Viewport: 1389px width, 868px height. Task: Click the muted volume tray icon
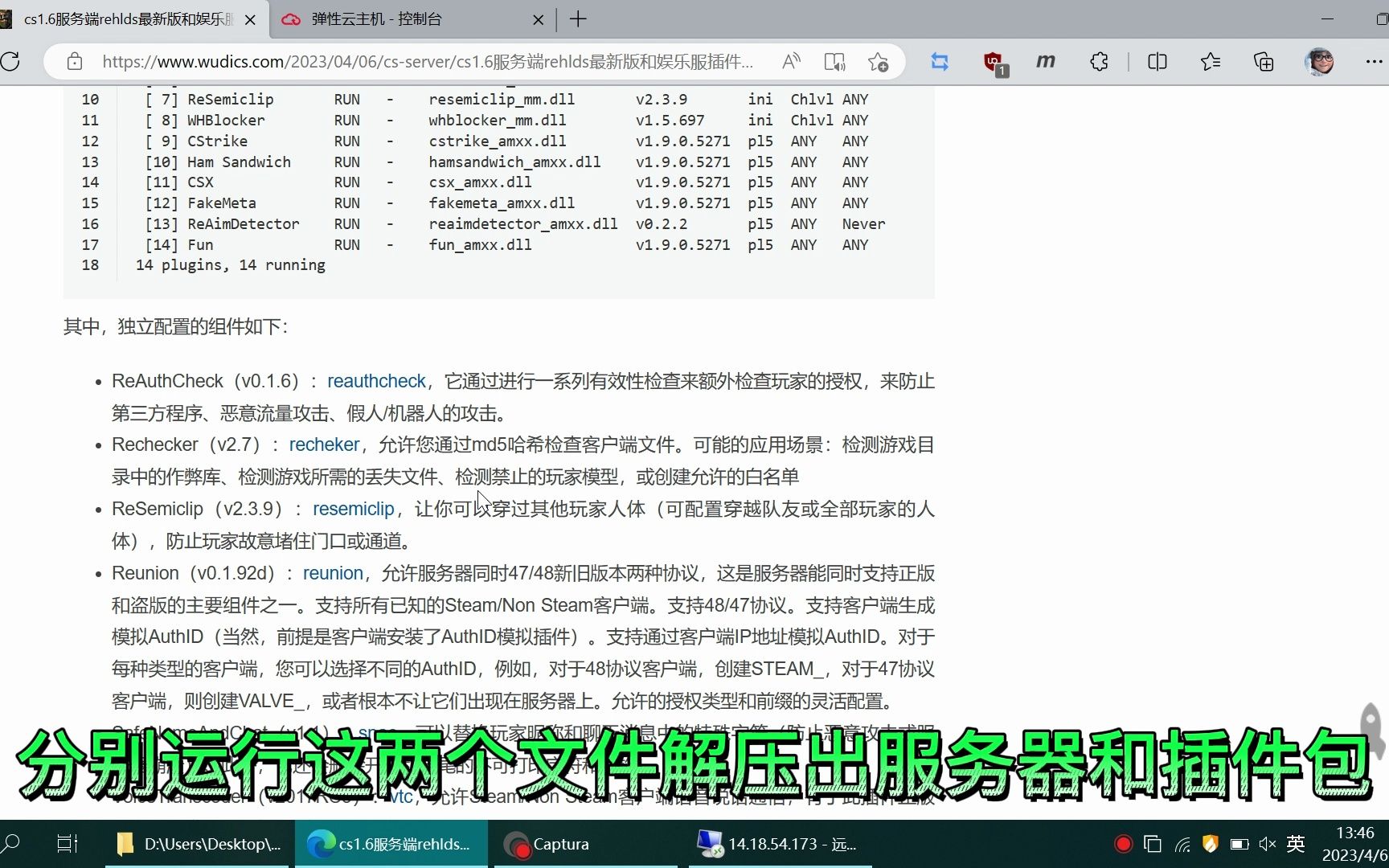coord(1268,844)
